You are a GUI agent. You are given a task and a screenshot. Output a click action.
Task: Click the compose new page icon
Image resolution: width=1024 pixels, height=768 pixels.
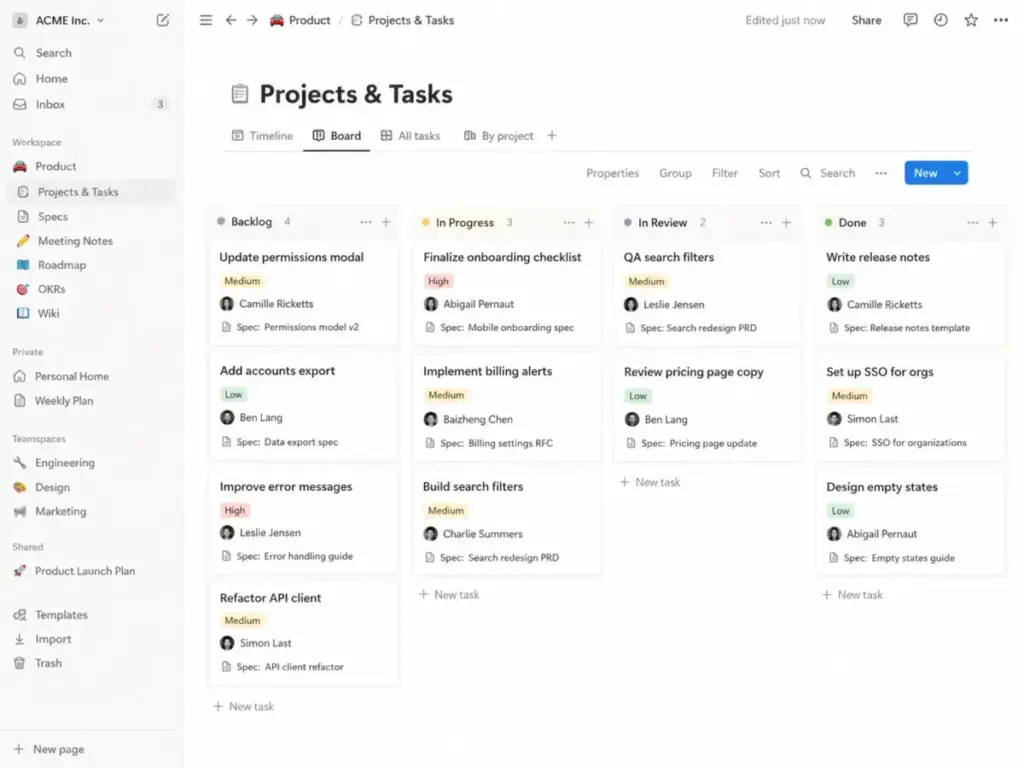[x=163, y=20]
